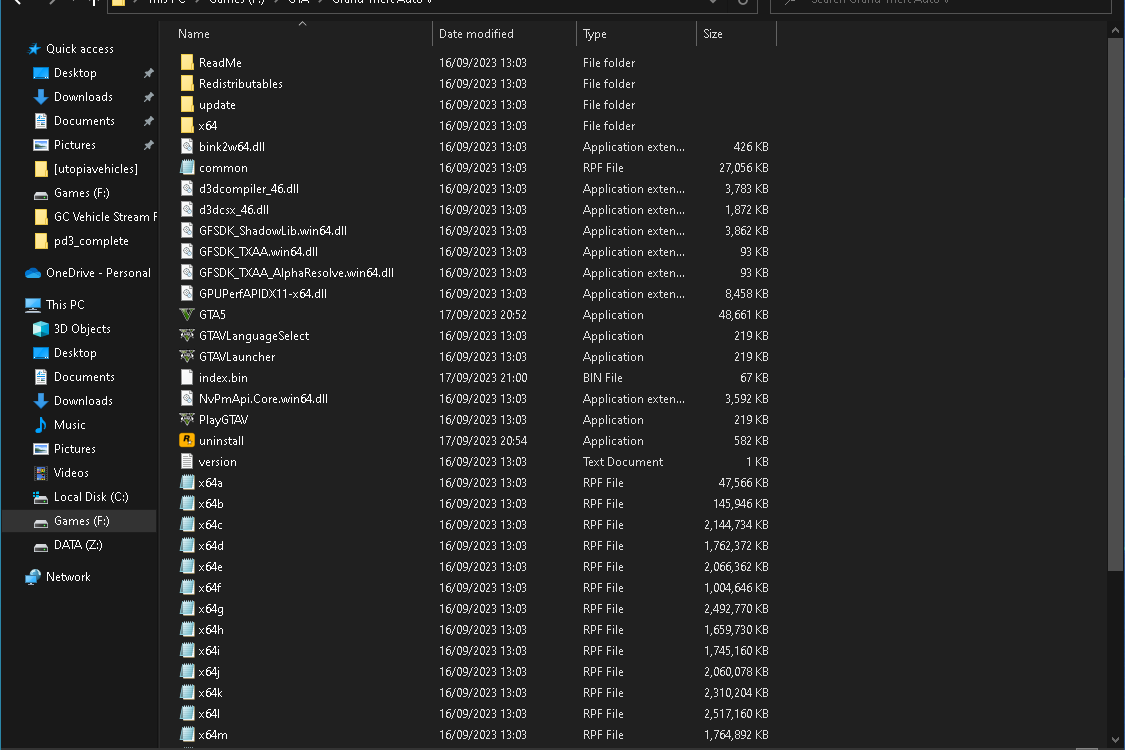Click the vertical scrollbar of file list
Screen dimensions: 1125x750
(1115, 304)
